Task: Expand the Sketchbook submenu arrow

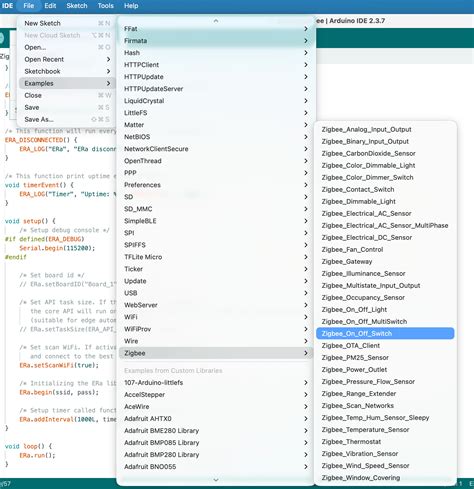Action: pos(108,71)
